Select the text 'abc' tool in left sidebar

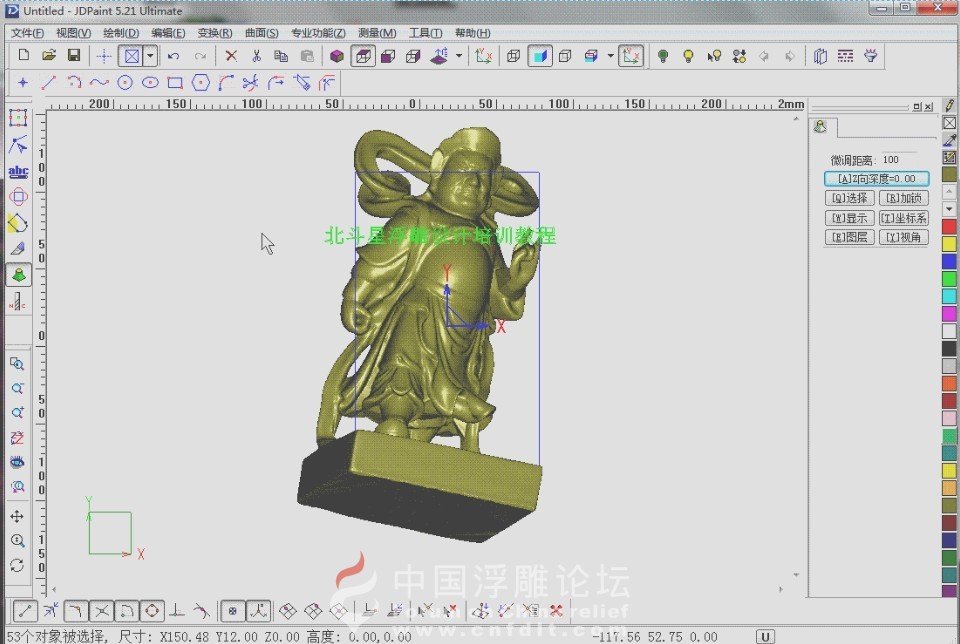click(x=18, y=171)
